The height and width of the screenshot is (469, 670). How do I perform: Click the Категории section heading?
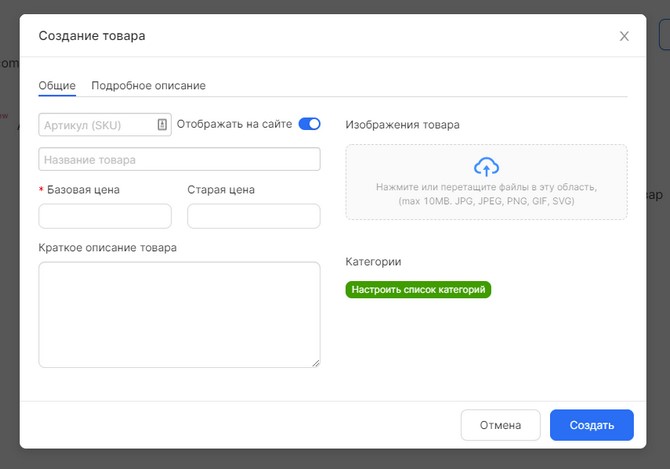click(x=373, y=262)
